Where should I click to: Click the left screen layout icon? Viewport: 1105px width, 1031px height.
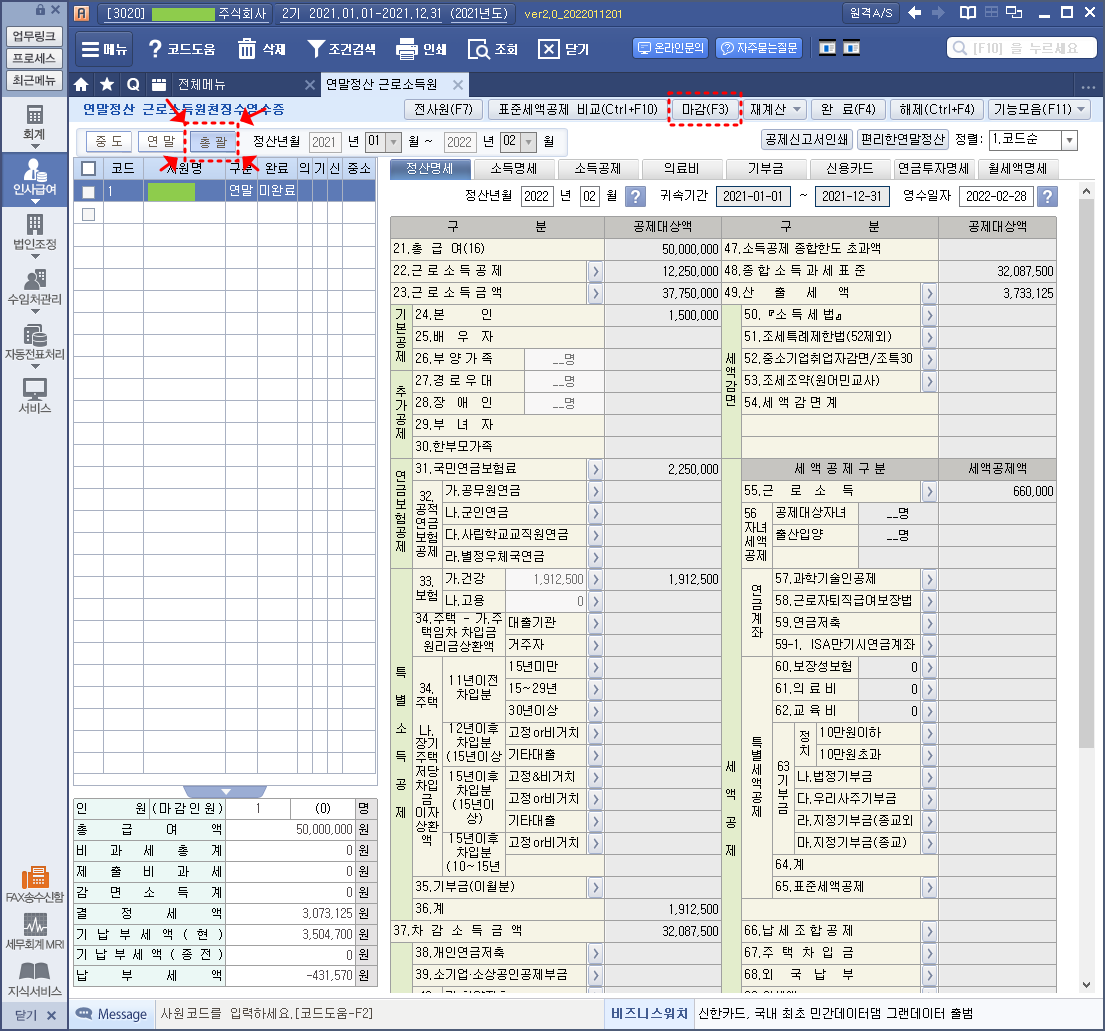tap(827, 49)
